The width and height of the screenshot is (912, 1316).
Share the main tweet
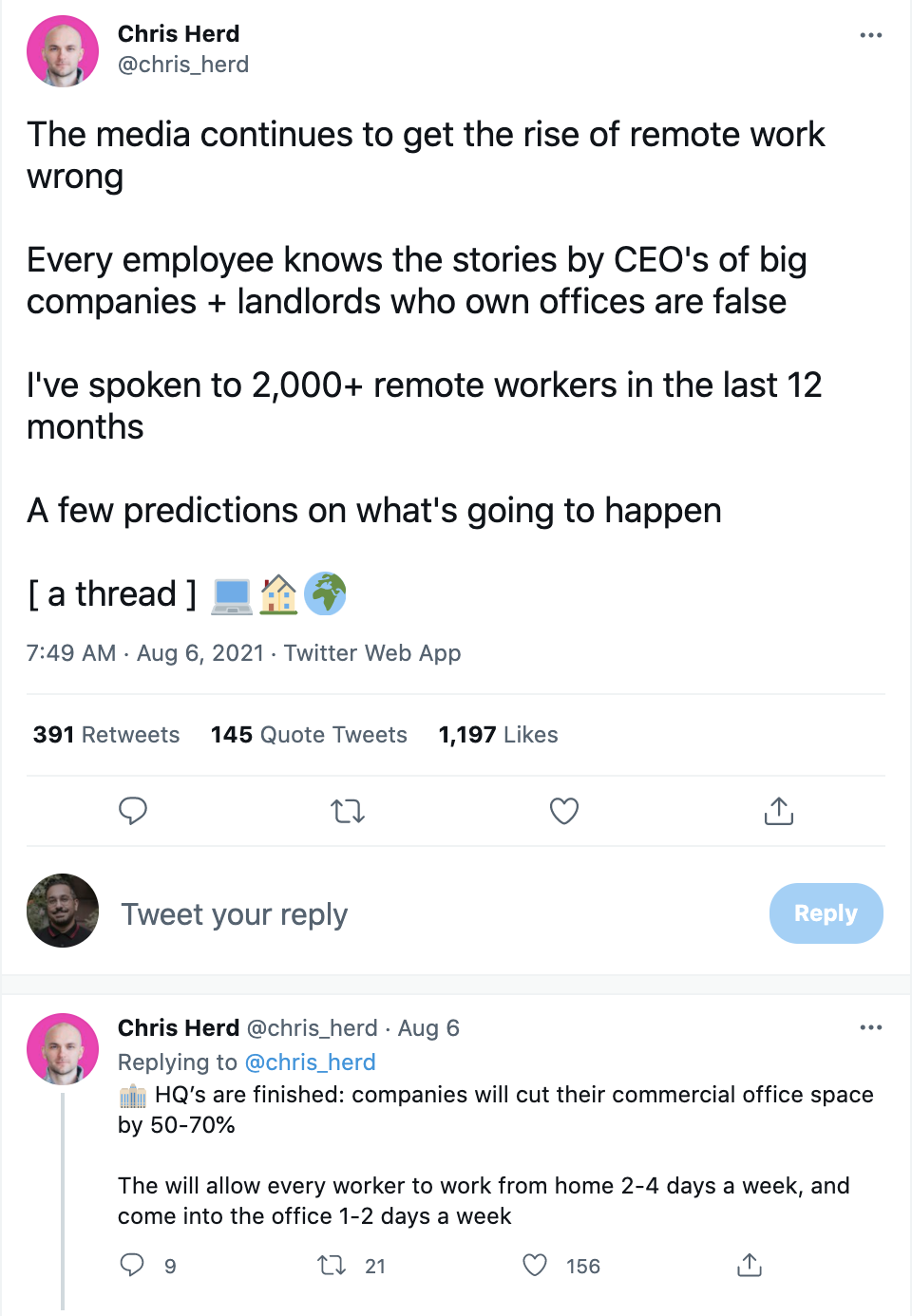(x=779, y=811)
